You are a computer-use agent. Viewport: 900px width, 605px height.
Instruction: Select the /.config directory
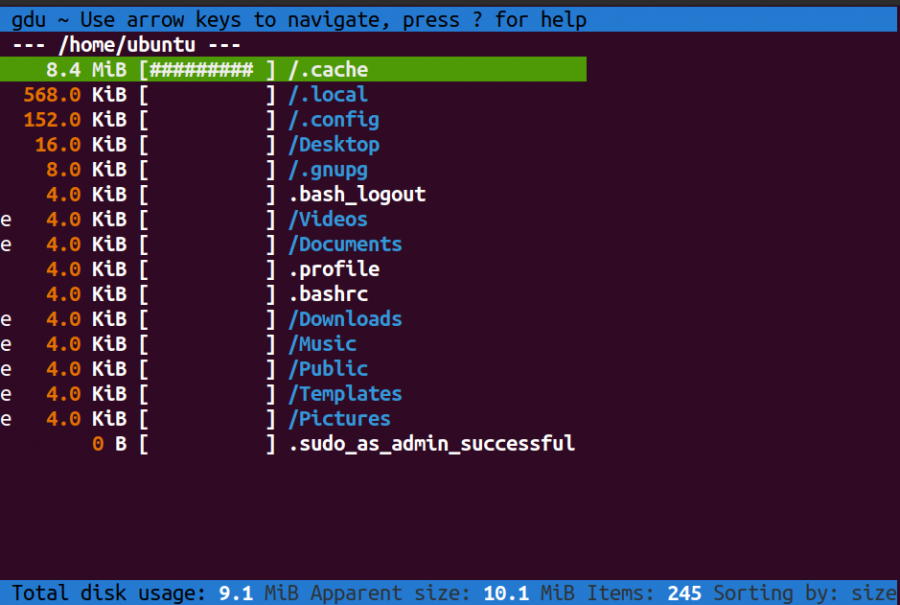coord(334,120)
